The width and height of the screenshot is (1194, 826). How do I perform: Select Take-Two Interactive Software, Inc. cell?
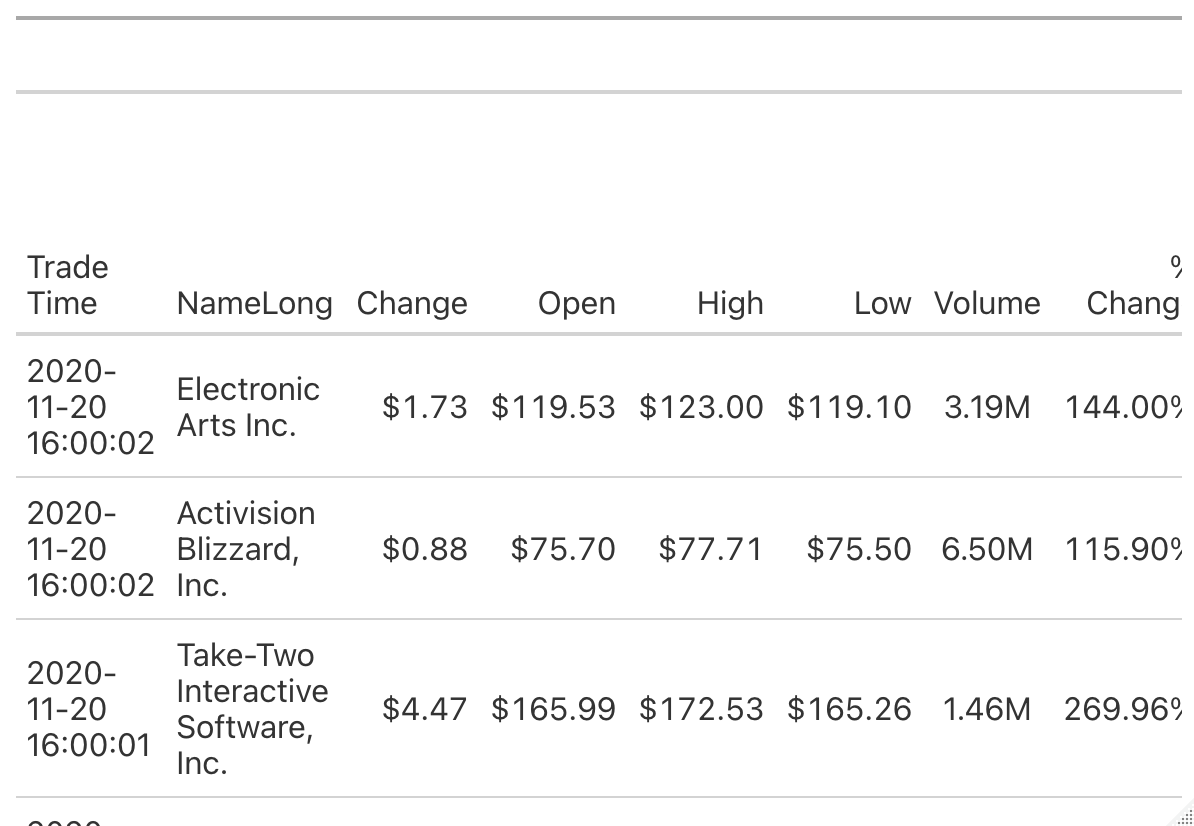coord(252,709)
